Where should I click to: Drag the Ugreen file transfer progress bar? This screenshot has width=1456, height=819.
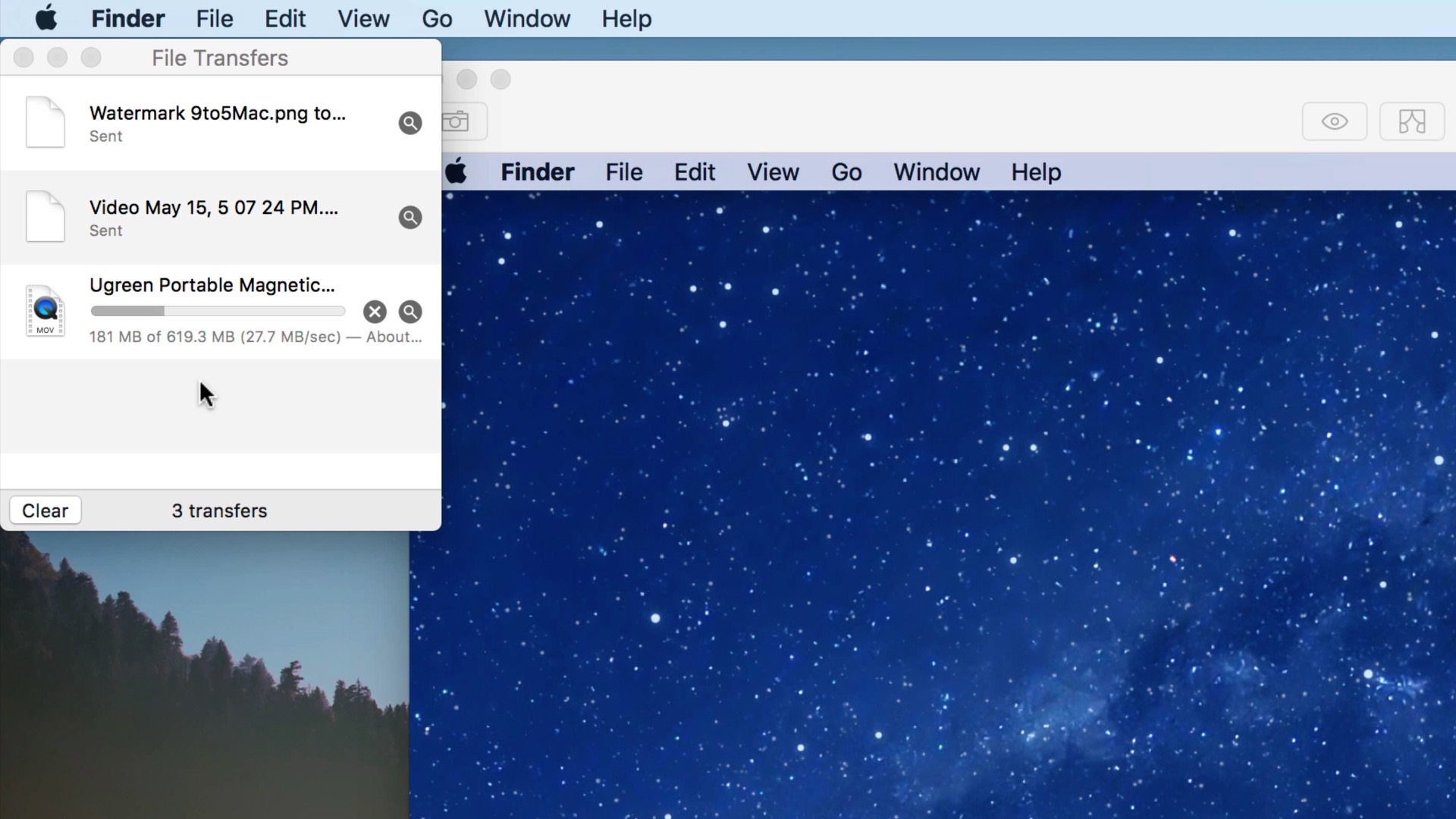217,311
